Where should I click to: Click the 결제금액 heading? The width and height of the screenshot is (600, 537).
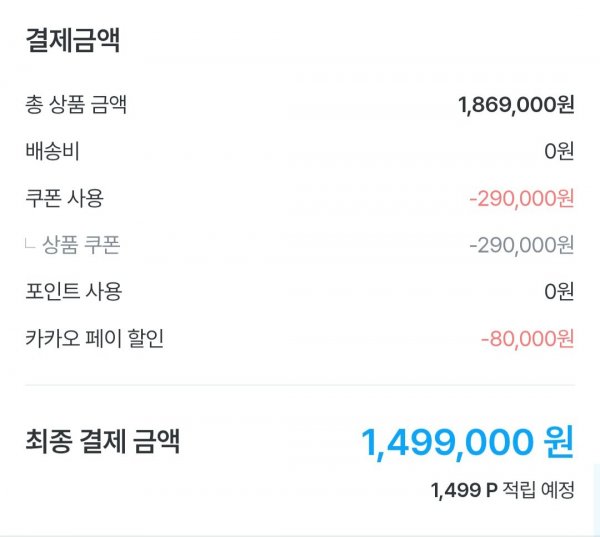tap(73, 40)
